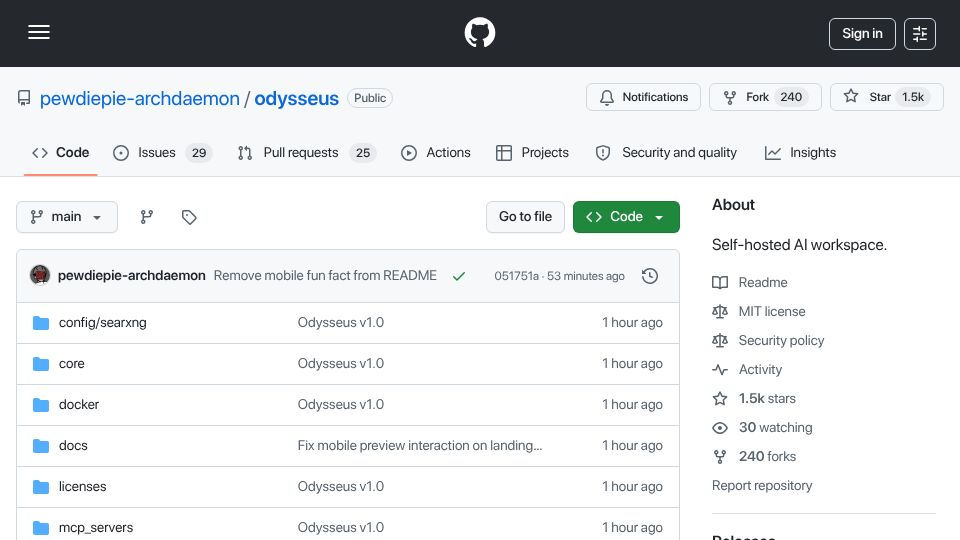Open the Projects tab
This screenshot has height=540, width=960.
(x=533, y=153)
